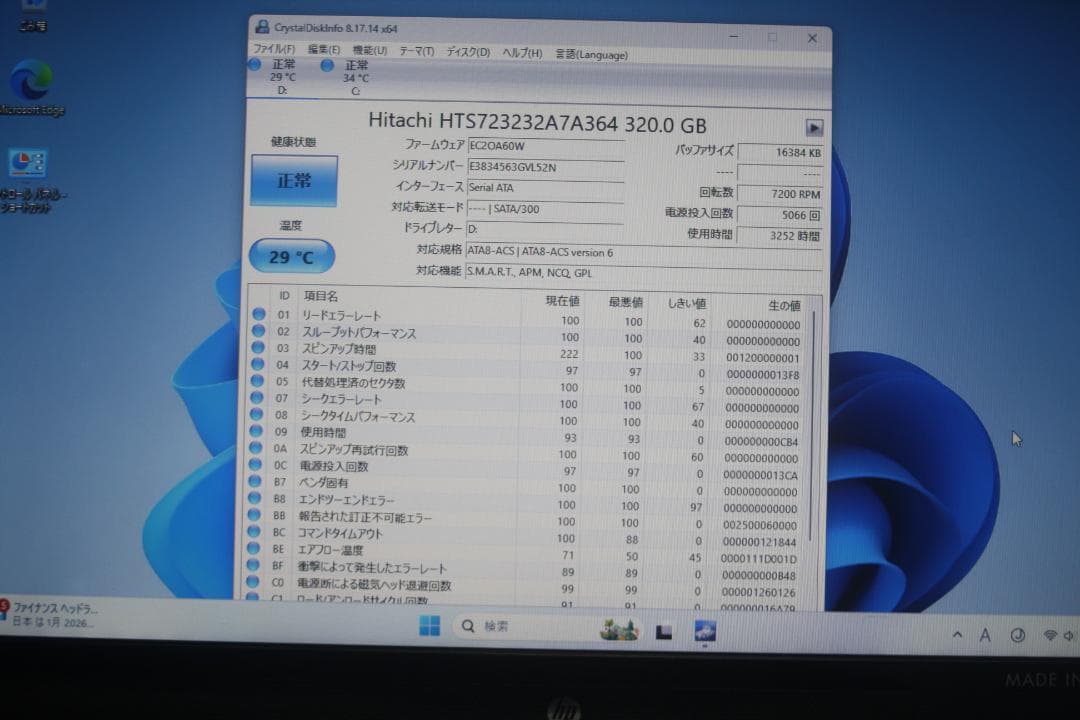Screen dimensions: 1080x720
Task: Click the 項目名 column header
Action: (321, 296)
